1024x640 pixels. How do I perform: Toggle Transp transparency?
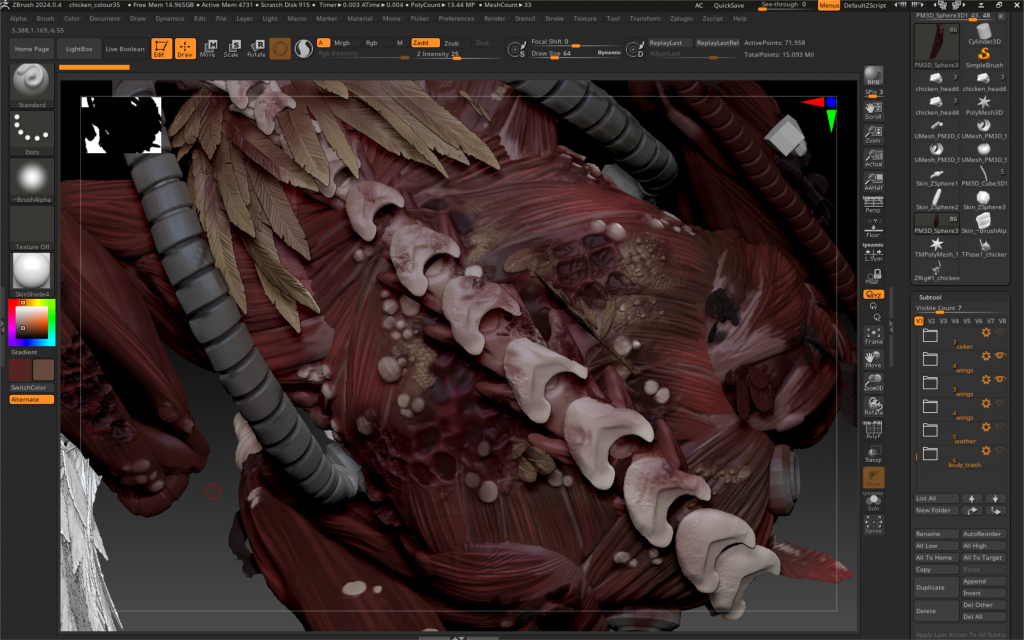873,453
